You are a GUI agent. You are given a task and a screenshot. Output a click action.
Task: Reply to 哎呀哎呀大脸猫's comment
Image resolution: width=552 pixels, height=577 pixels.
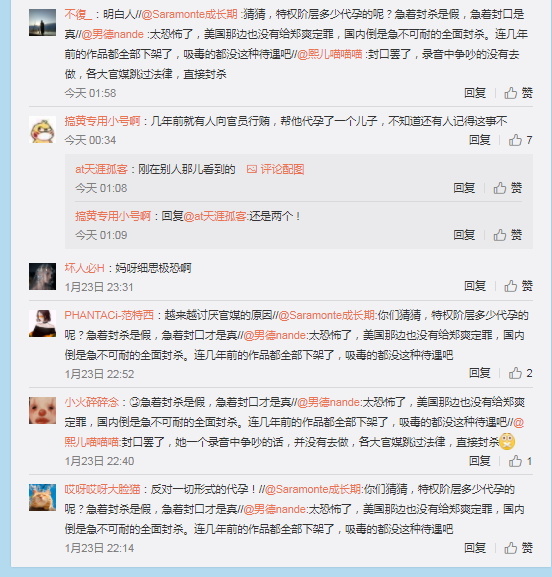(475, 548)
